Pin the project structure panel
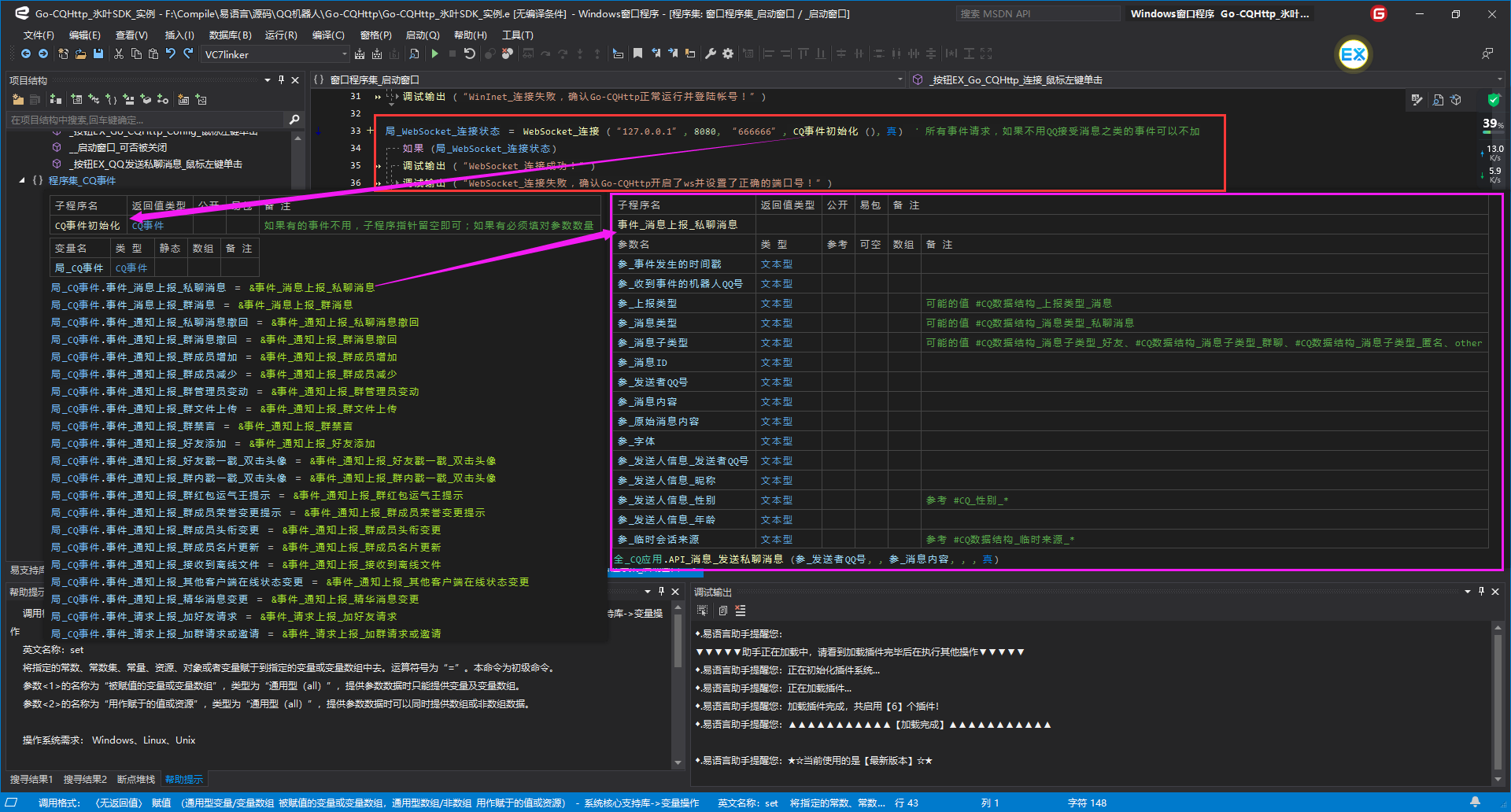The width and height of the screenshot is (1511, 812). point(281,80)
